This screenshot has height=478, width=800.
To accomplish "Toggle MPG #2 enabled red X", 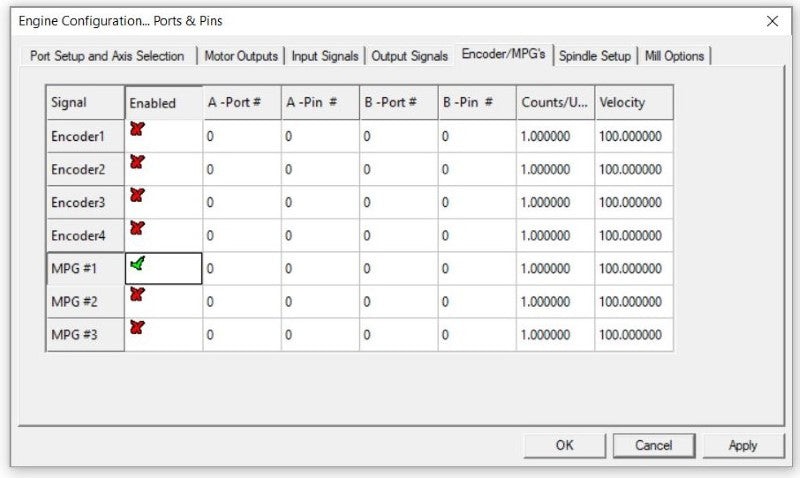I will coord(137,294).
